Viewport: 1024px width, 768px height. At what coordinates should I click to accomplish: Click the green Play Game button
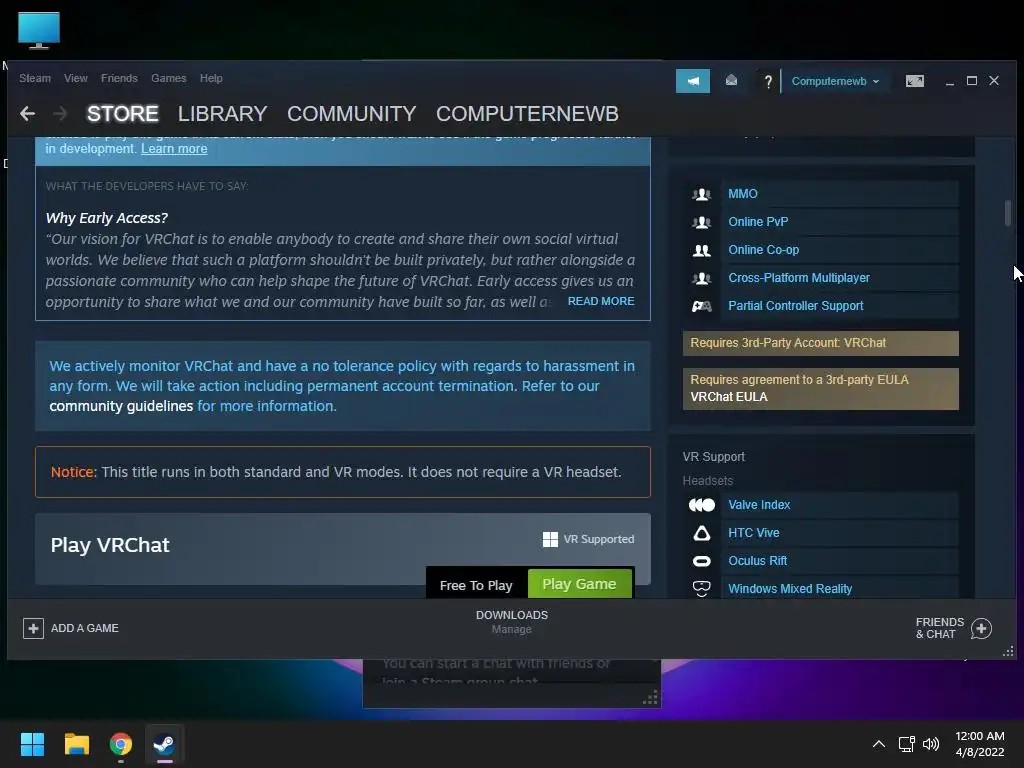coord(579,584)
